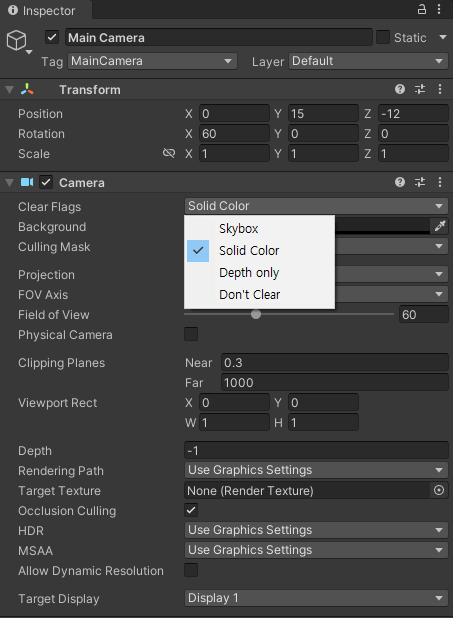This screenshot has width=453, height=618.
Task: Click the Field of View label
Action: [x=54, y=315]
